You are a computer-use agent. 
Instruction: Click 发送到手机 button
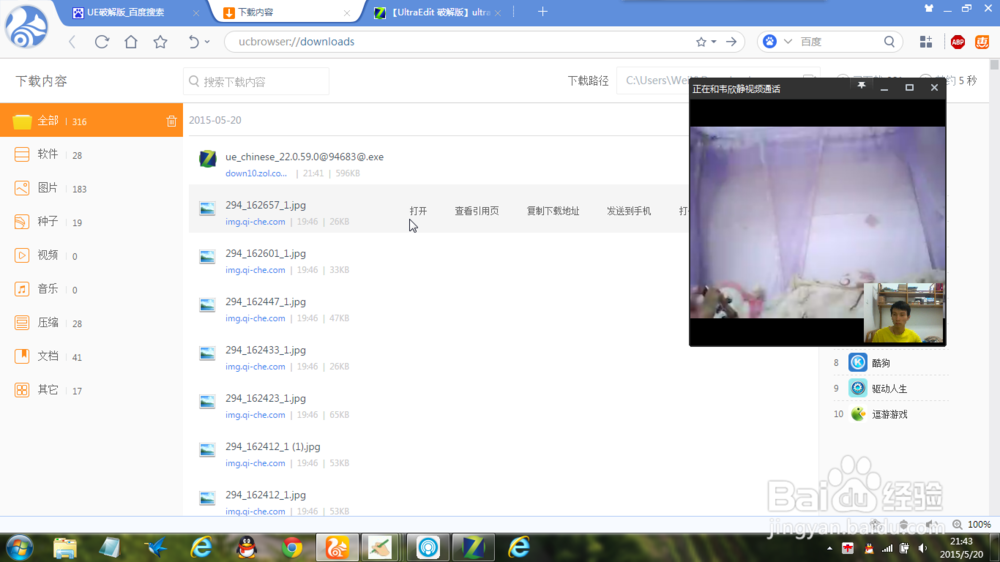(629, 211)
